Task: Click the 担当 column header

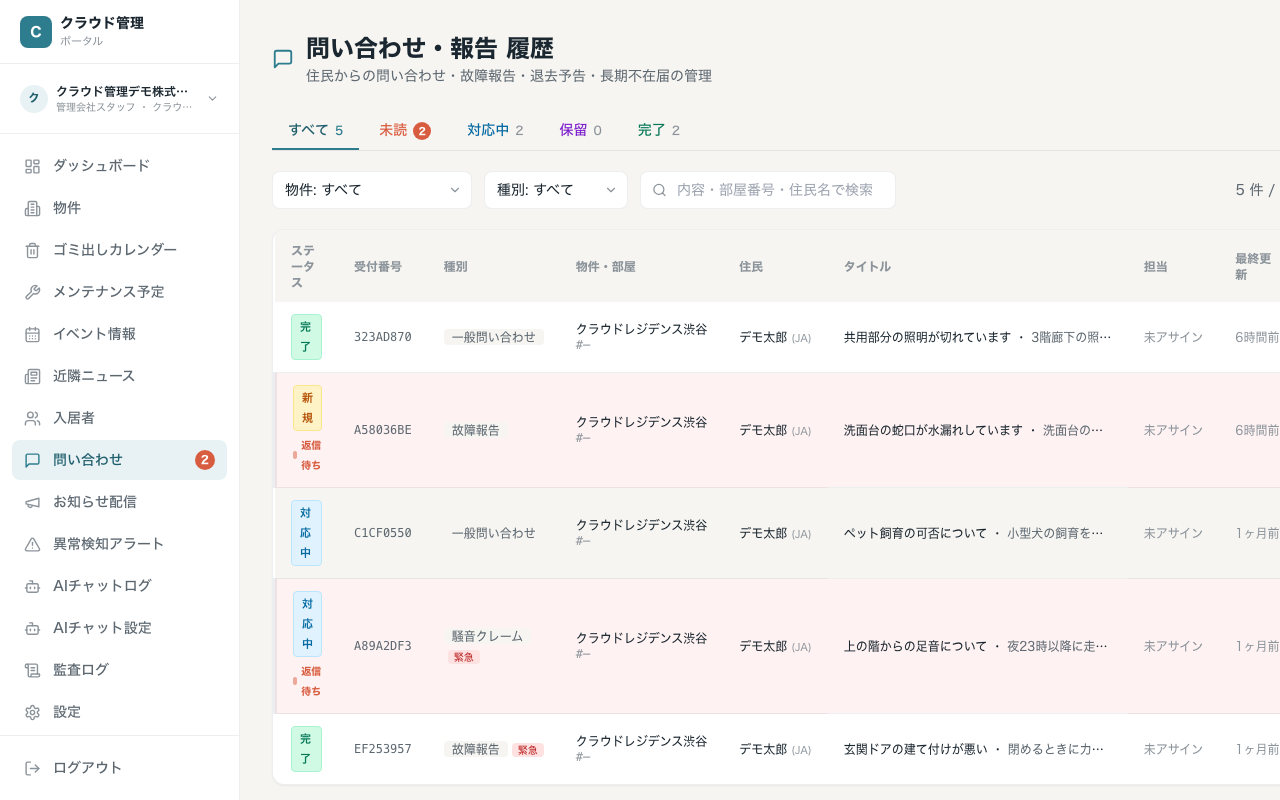Action: (1156, 267)
